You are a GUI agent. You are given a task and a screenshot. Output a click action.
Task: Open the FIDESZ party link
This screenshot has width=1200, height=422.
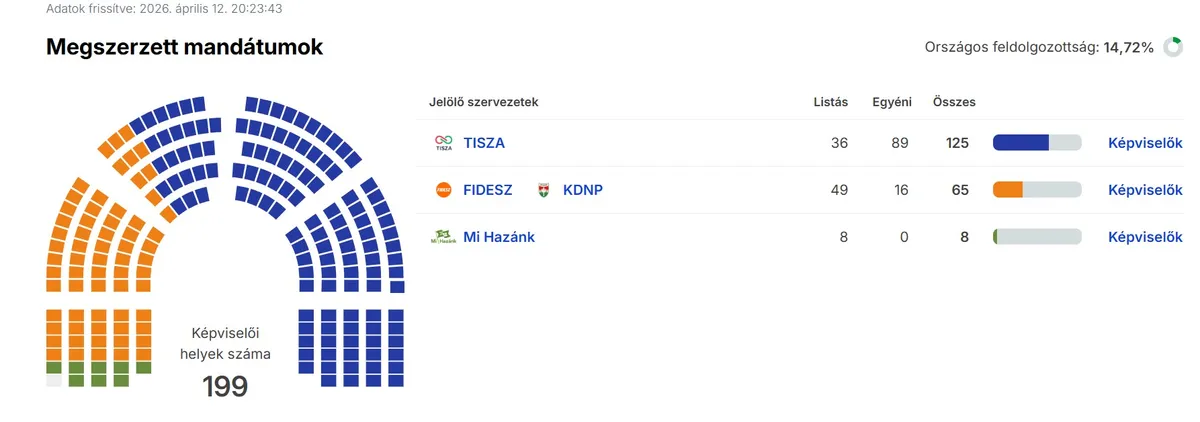pos(488,190)
